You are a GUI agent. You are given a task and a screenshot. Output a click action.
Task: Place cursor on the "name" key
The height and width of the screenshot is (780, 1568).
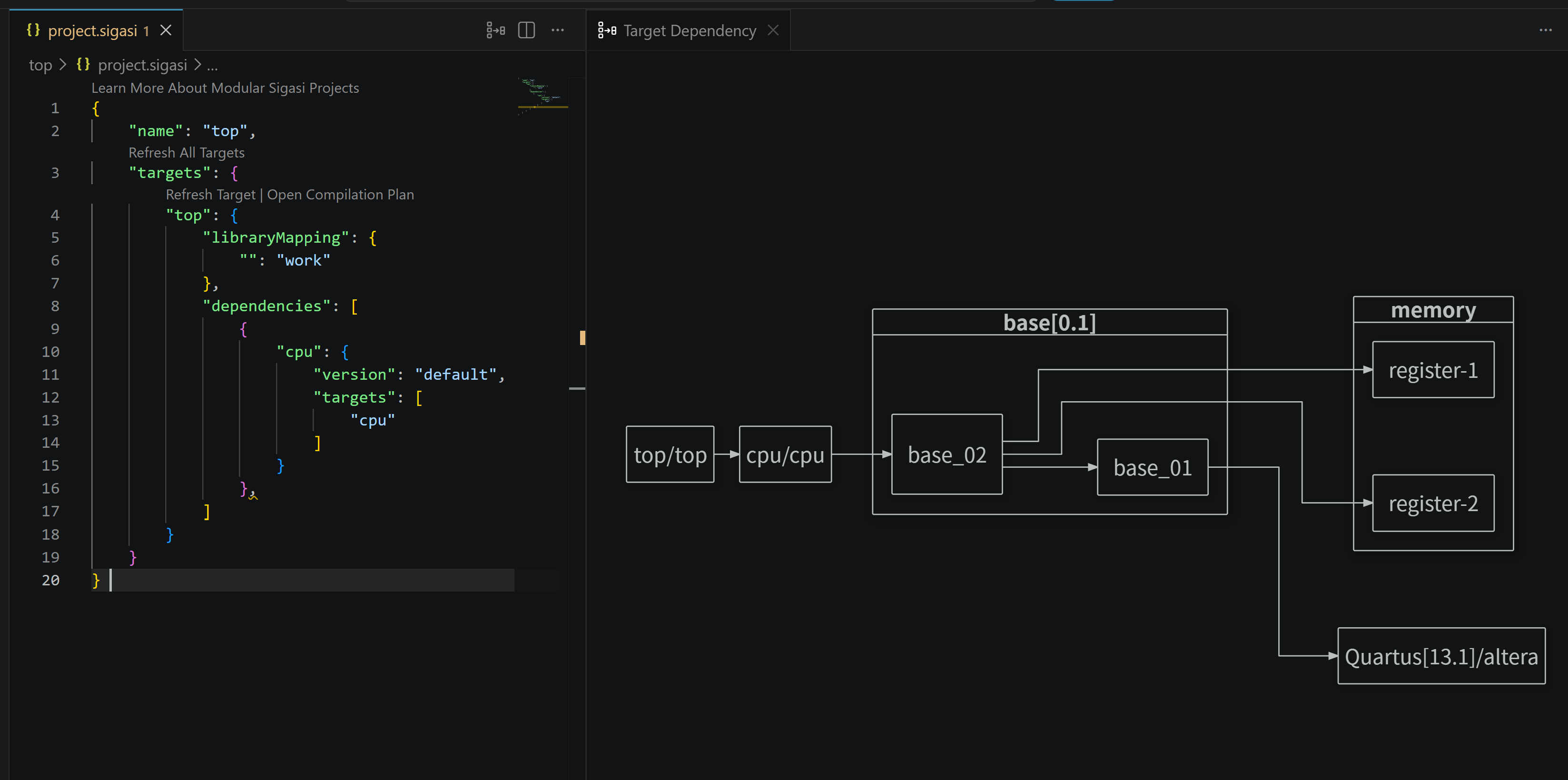coord(156,131)
